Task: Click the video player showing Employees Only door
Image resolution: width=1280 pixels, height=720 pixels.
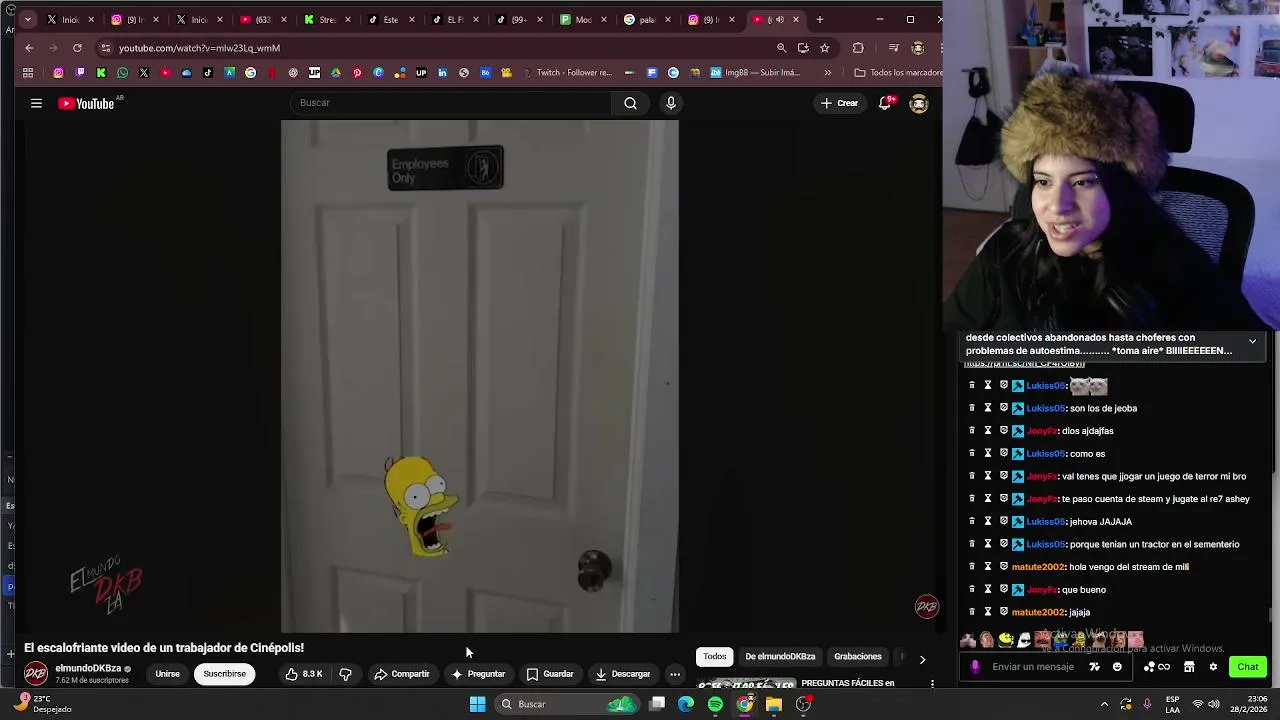Action: point(480,377)
